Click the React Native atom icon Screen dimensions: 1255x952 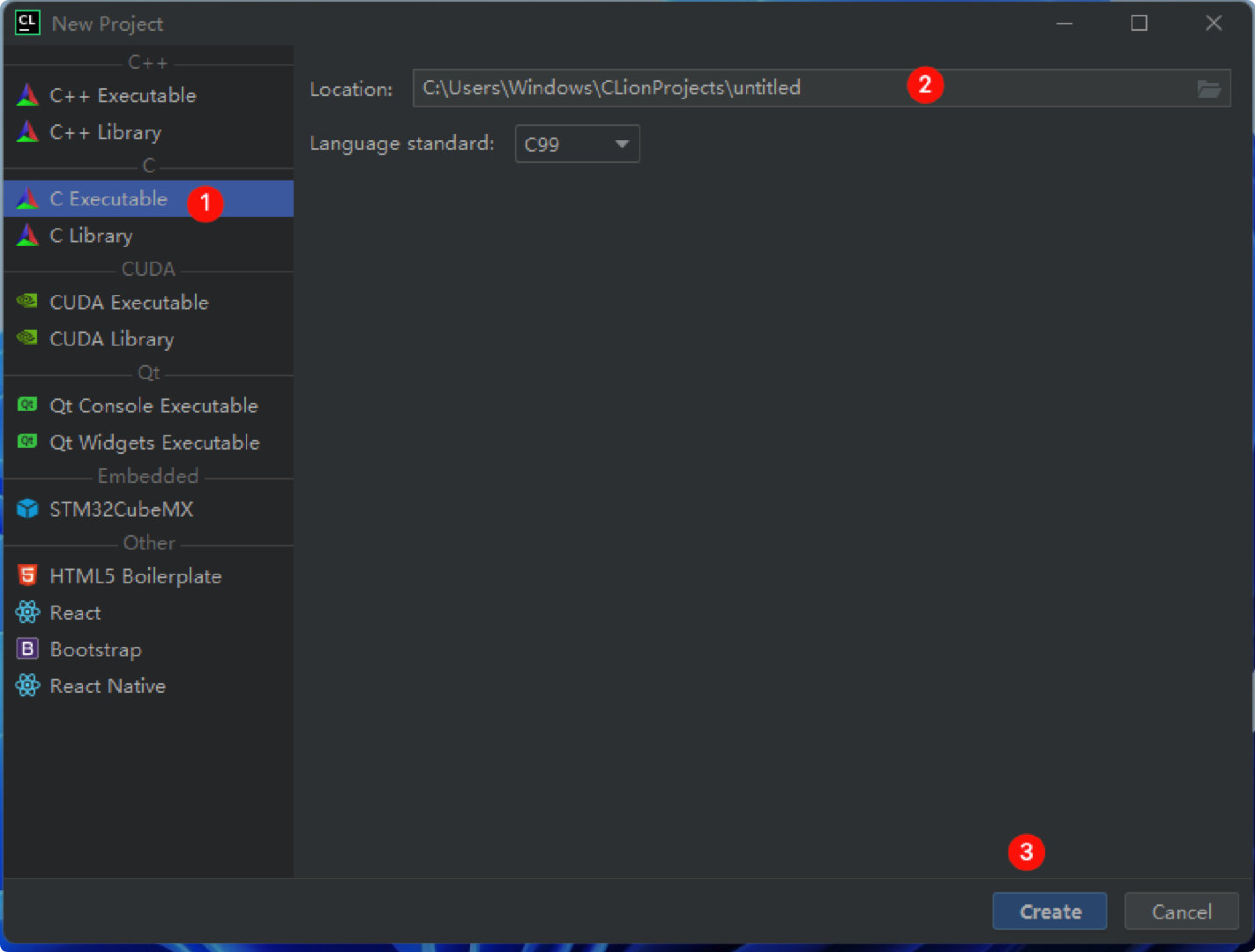27,686
